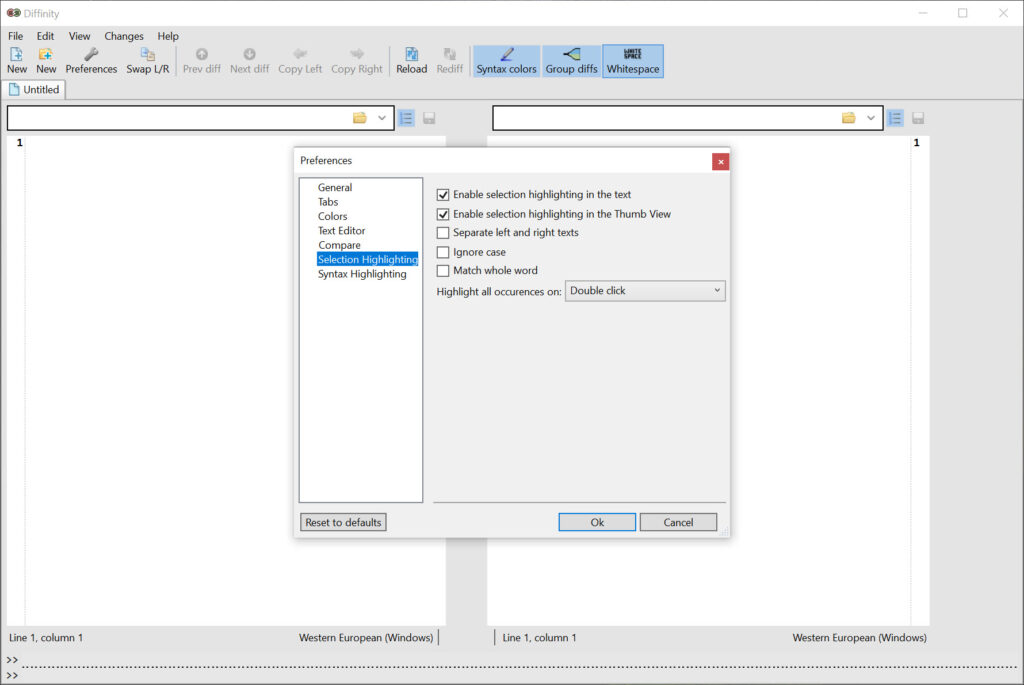This screenshot has width=1024, height=685.
Task: Select General in Preferences list
Action: [x=335, y=187]
